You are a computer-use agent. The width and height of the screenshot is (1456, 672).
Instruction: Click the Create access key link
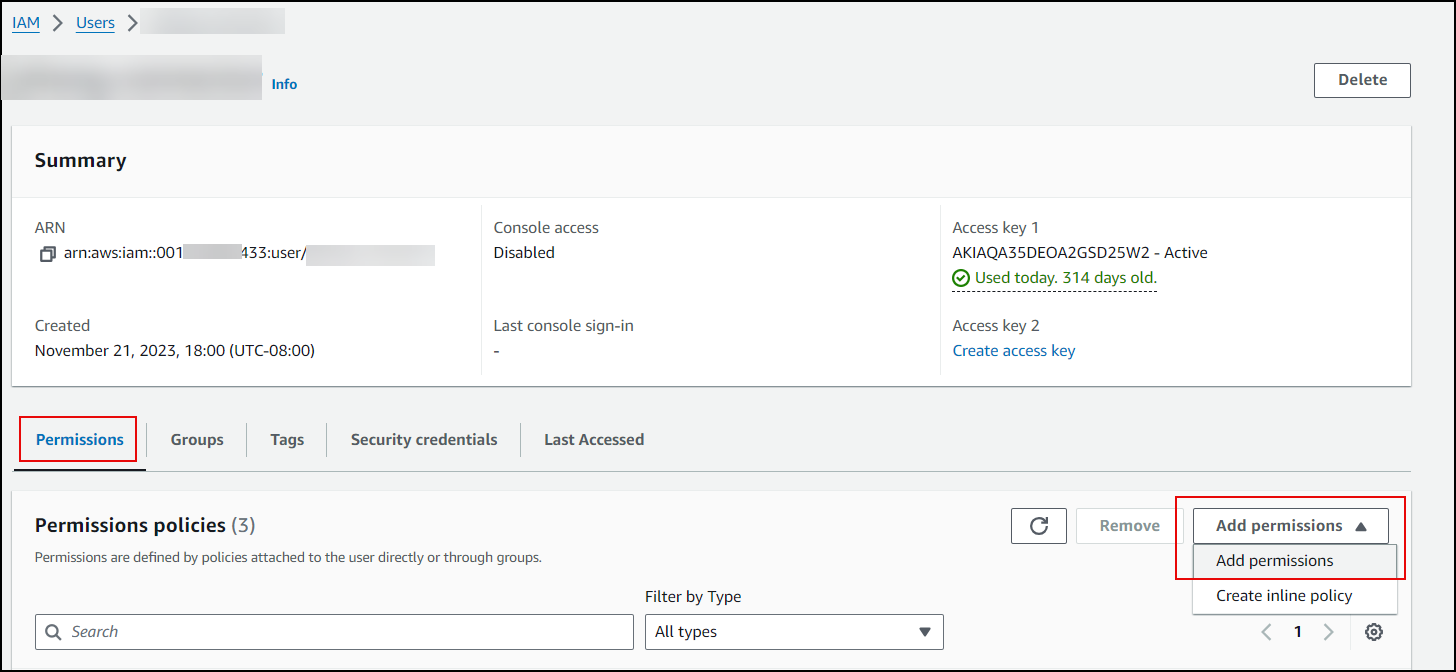tap(1014, 351)
